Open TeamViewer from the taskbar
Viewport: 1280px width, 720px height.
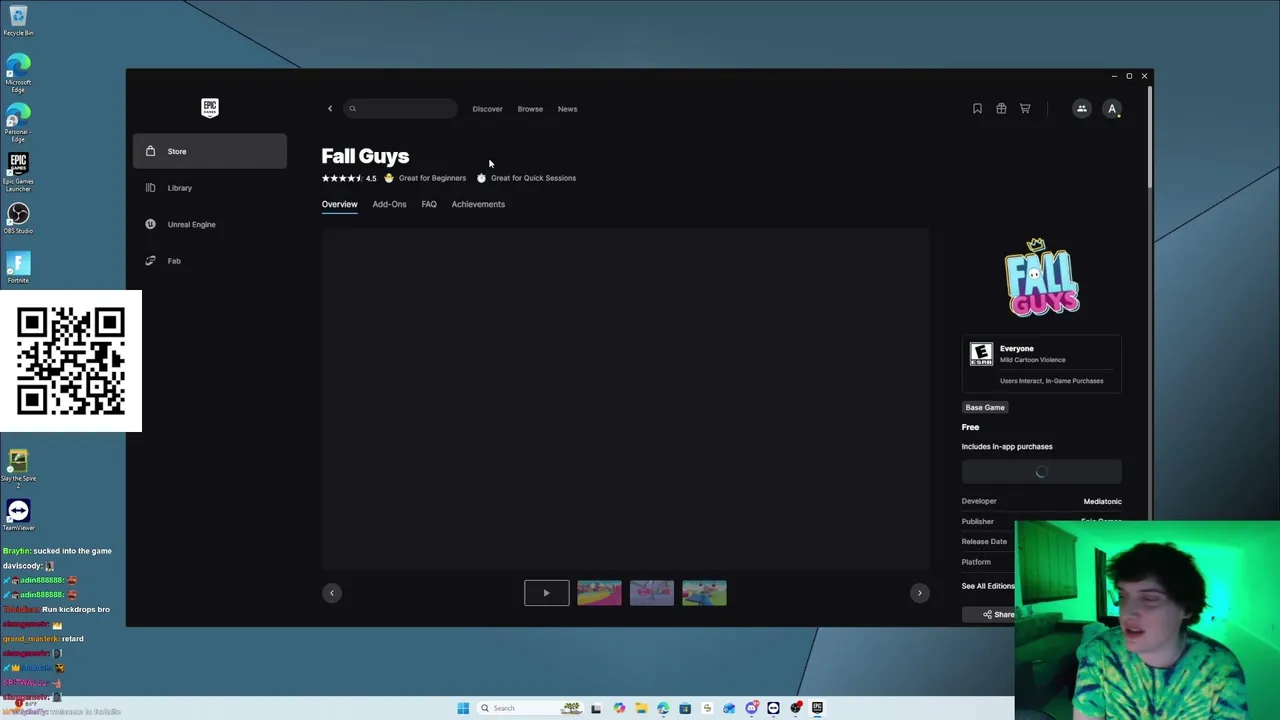pos(773,708)
